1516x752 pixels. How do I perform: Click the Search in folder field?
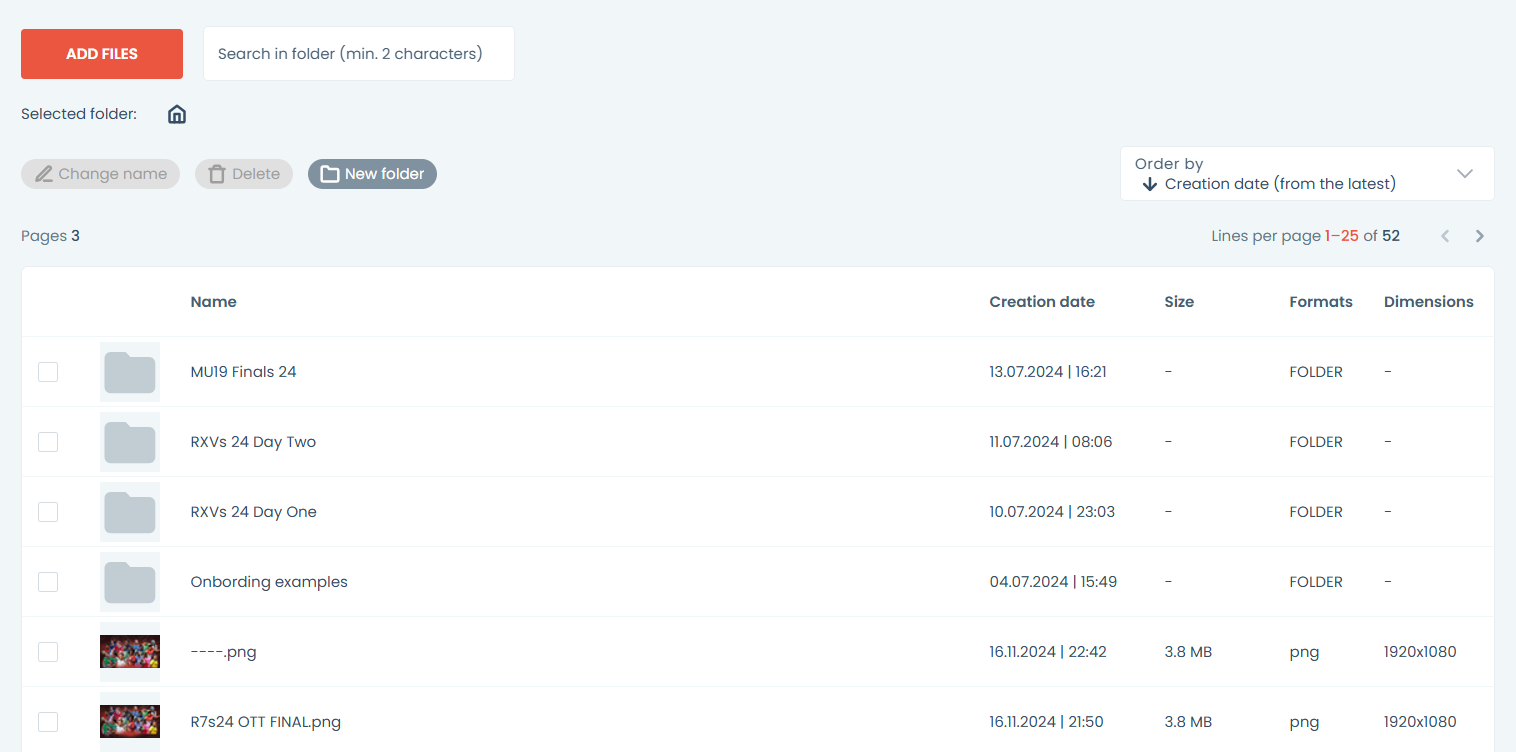[x=358, y=54]
